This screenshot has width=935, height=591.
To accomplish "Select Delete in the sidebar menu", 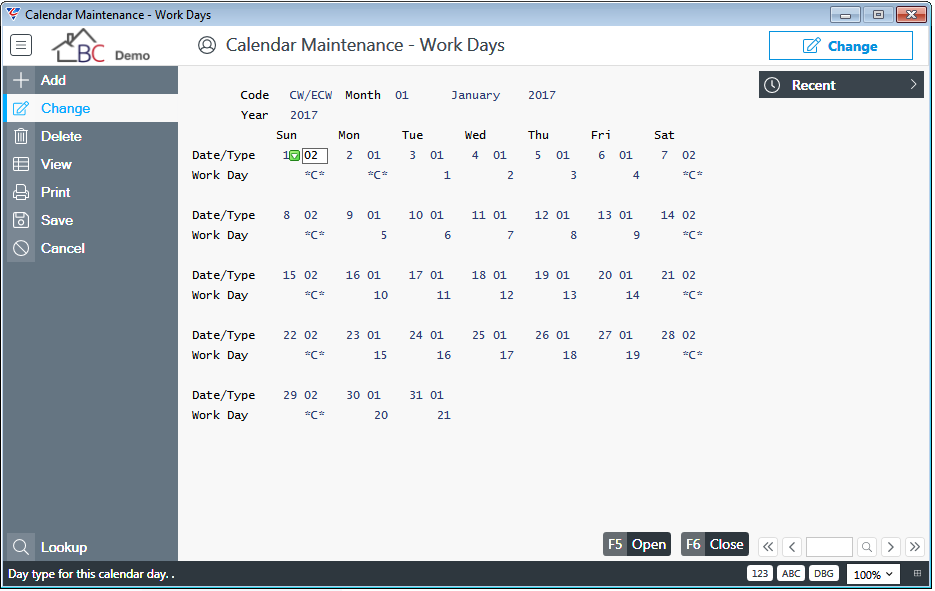I will pyautogui.click(x=91, y=136).
